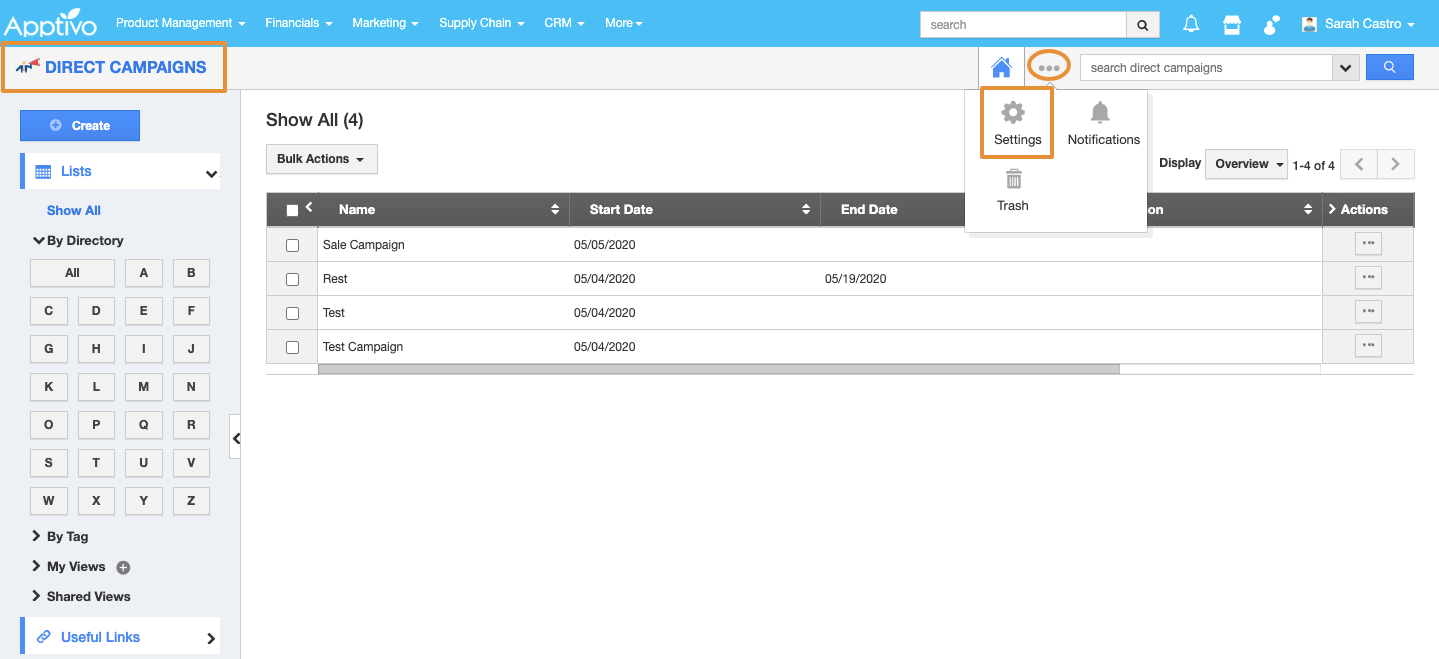Viewport: 1439px width, 659px height.
Task: Open the Settings gear icon
Action: (x=1013, y=112)
